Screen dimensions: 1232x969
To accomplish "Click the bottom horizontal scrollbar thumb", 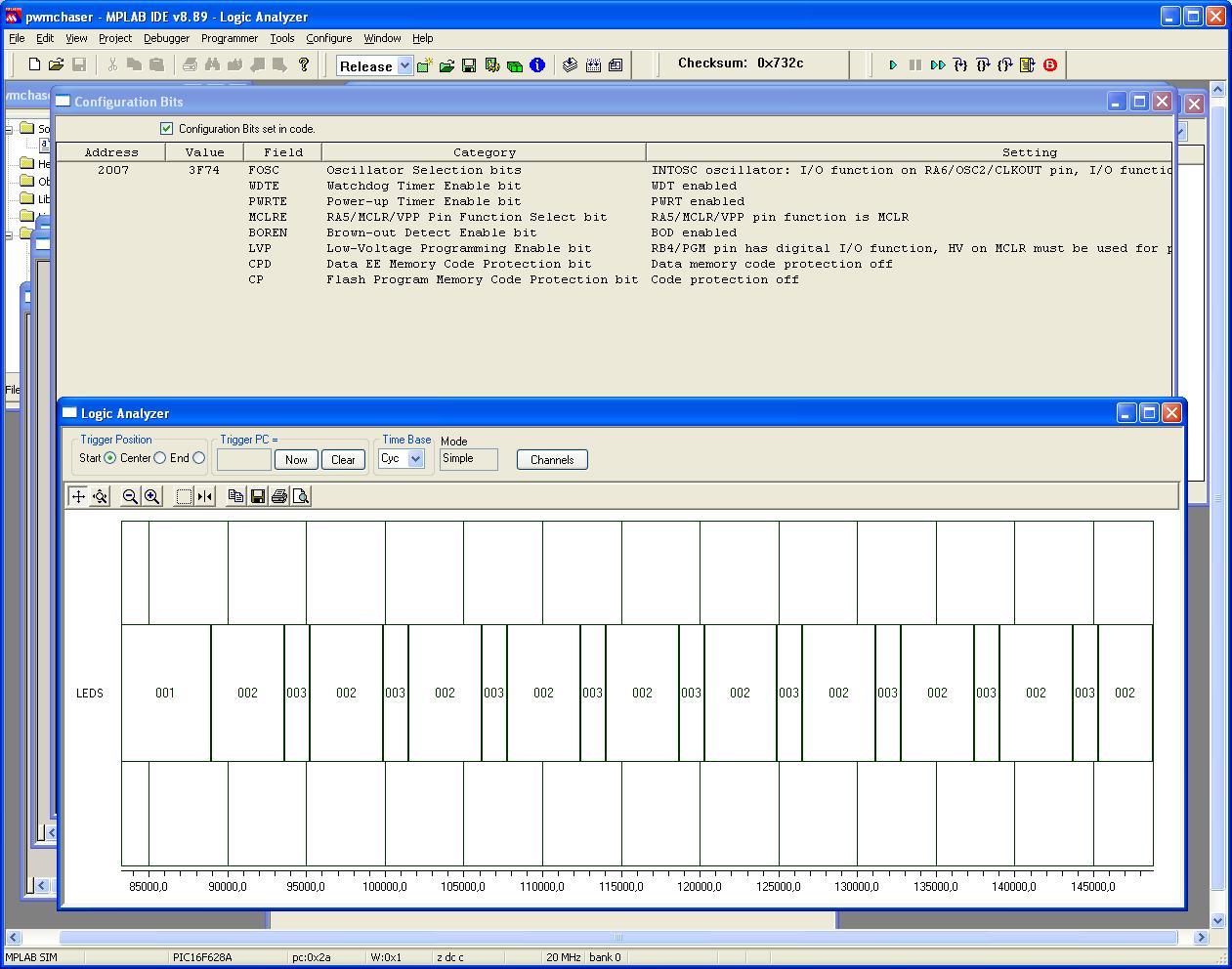I will [617, 938].
